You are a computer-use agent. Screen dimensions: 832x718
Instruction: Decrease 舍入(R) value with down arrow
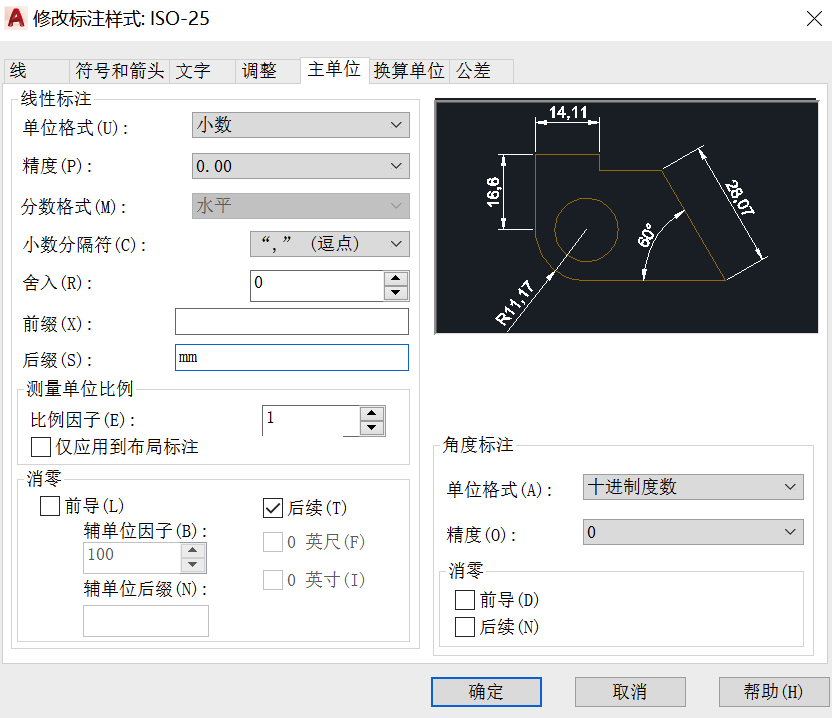click(396, 293)
